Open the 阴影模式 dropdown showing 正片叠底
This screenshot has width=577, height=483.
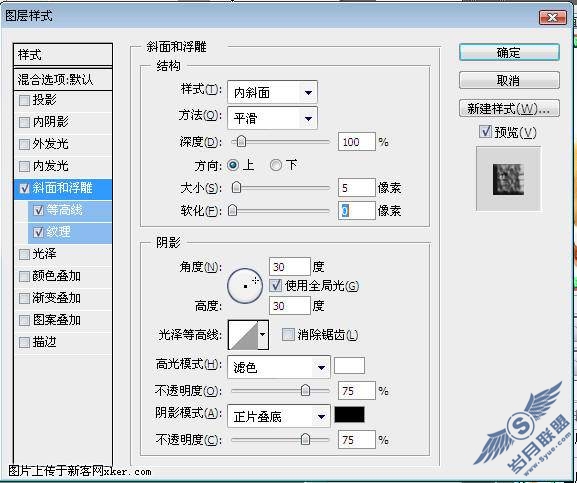pos(279,416)
